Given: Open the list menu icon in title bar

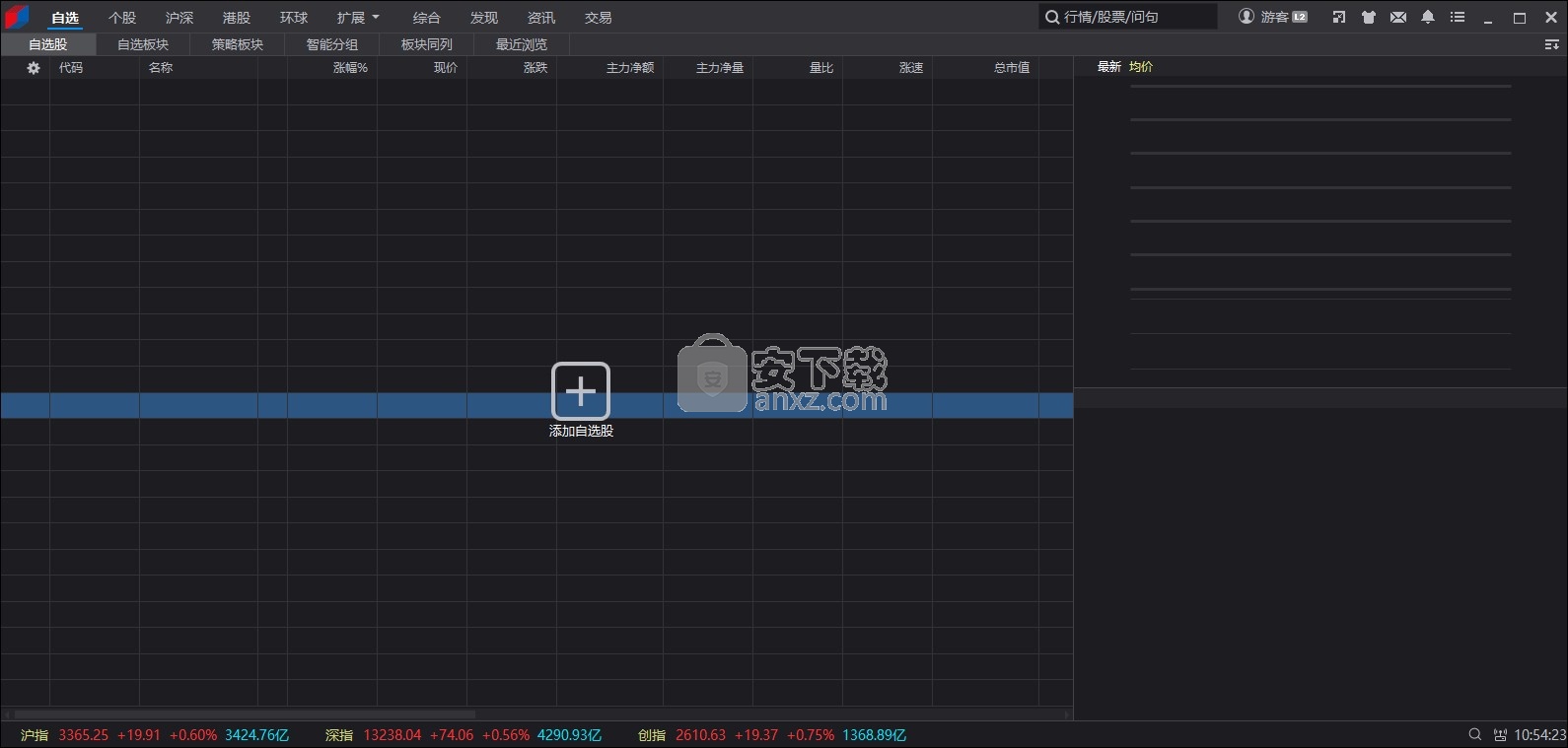Looking at the screenshot, I should point(1458,17).
